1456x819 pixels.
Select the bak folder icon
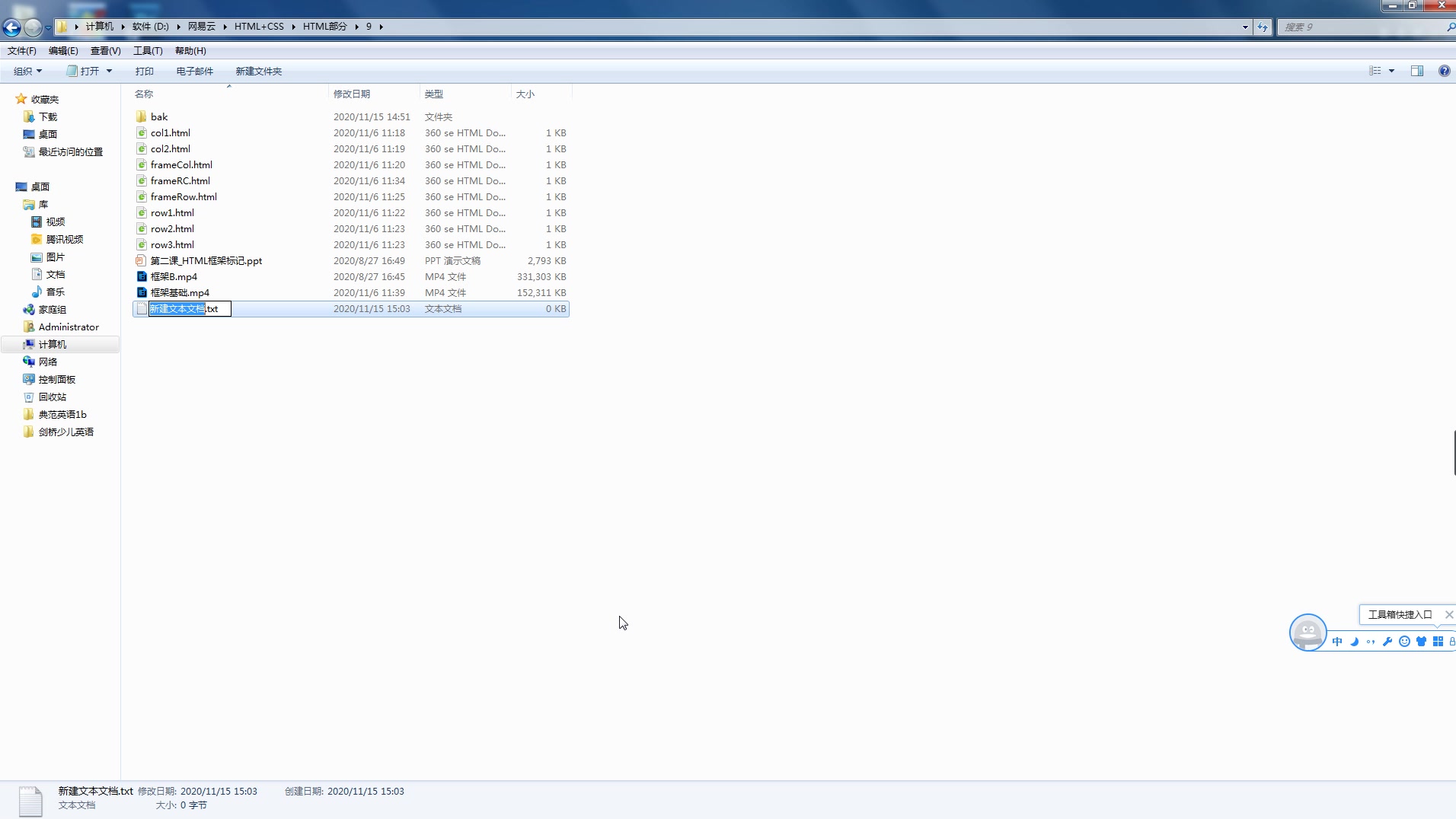pyautogui.click(x=142, y=116)
